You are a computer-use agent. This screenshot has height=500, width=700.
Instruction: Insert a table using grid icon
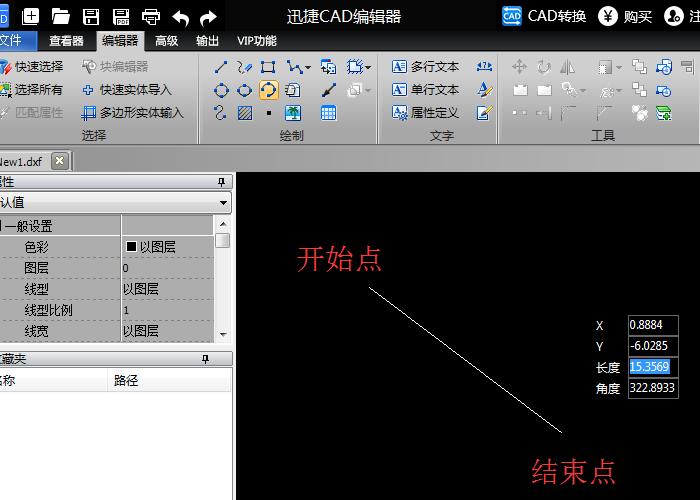[x=329, y=113]
